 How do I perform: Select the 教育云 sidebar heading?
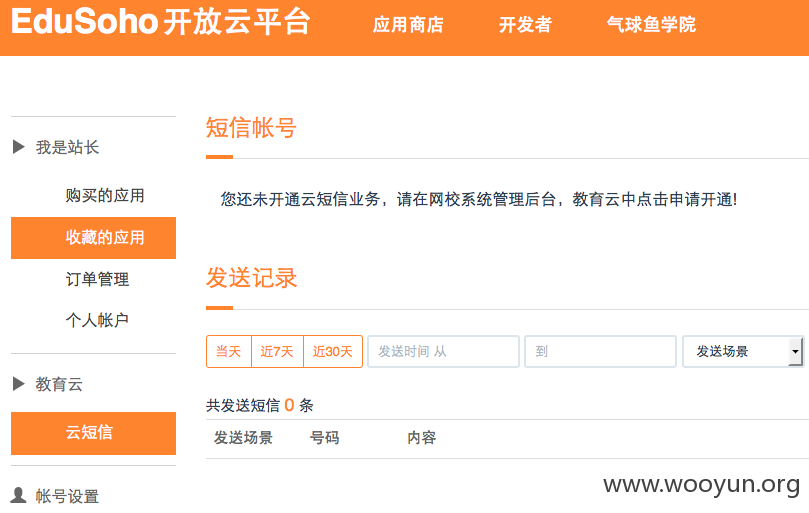(59, 384)
